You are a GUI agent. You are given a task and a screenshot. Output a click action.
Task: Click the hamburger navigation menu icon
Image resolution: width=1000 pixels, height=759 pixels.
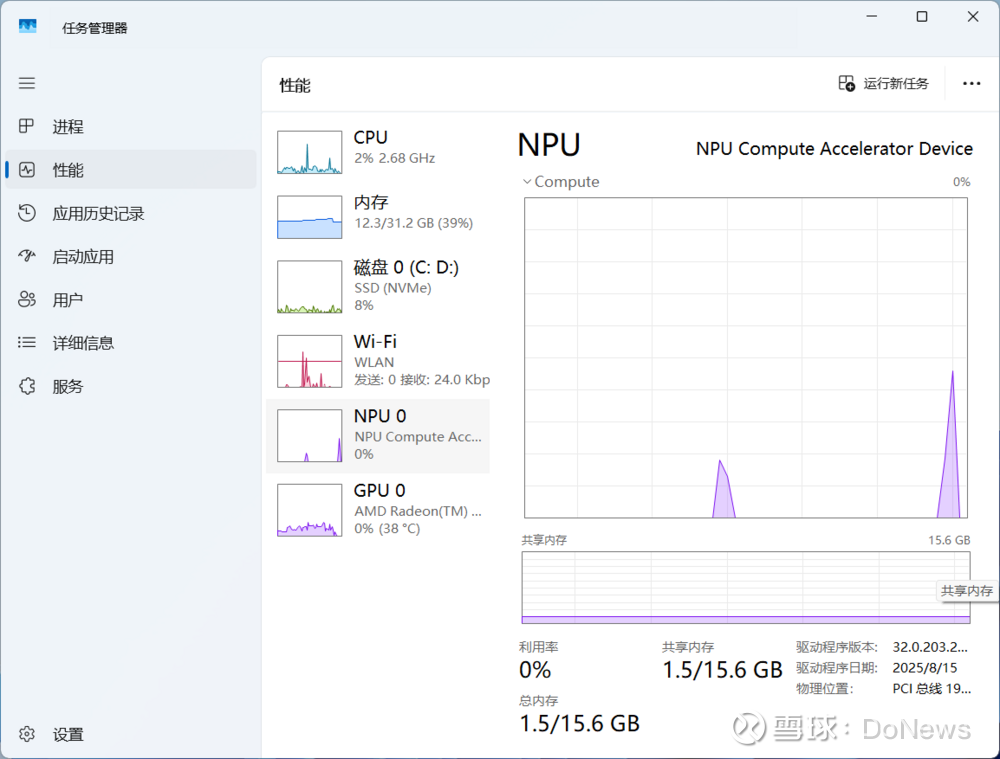27,84
